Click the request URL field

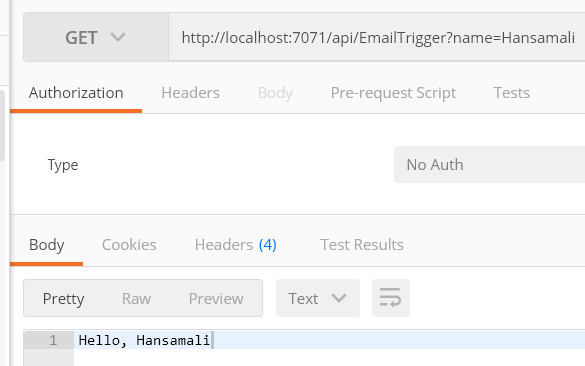click(377, 37)
